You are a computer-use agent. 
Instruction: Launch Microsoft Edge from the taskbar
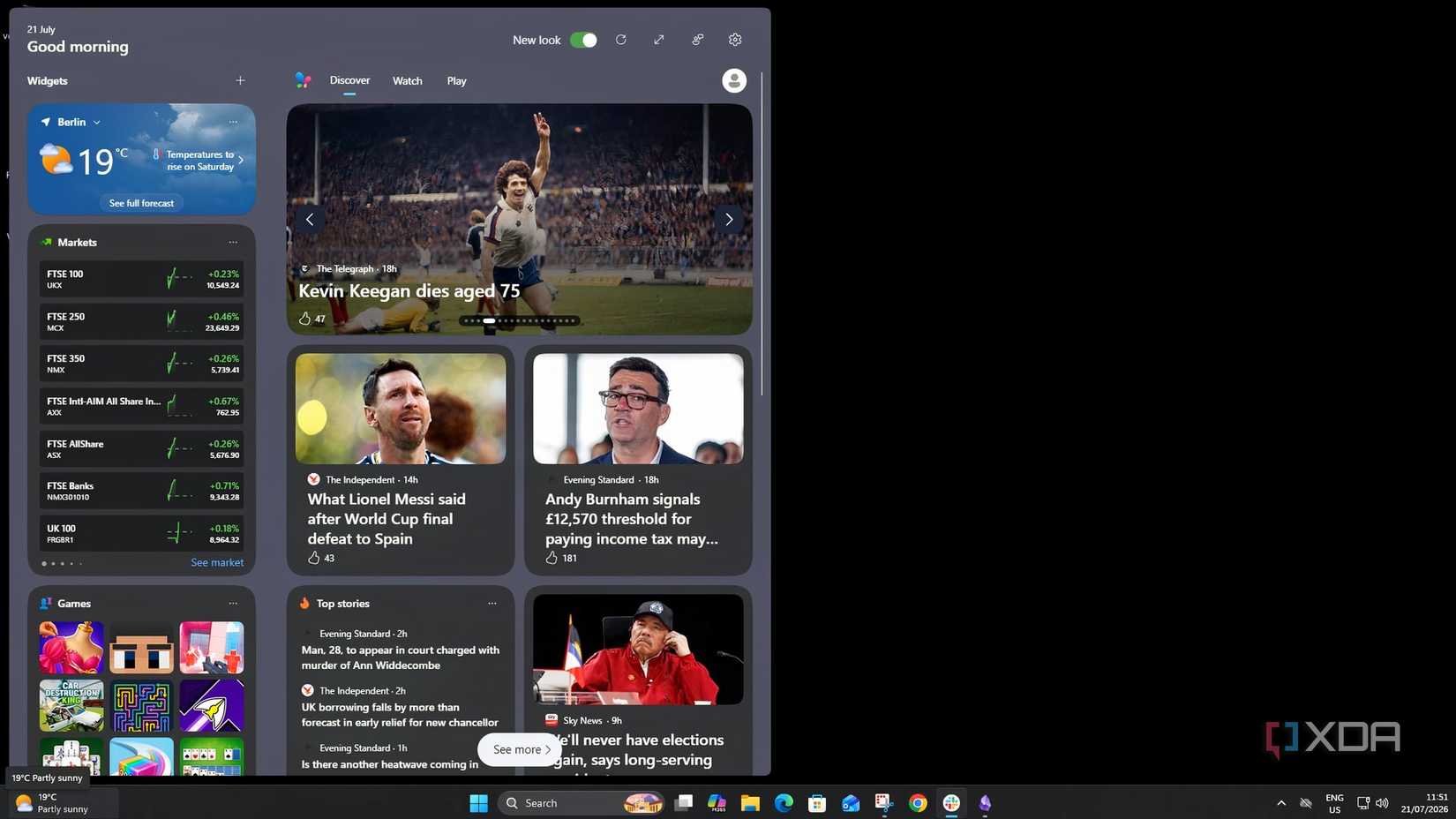coord(784,803)
